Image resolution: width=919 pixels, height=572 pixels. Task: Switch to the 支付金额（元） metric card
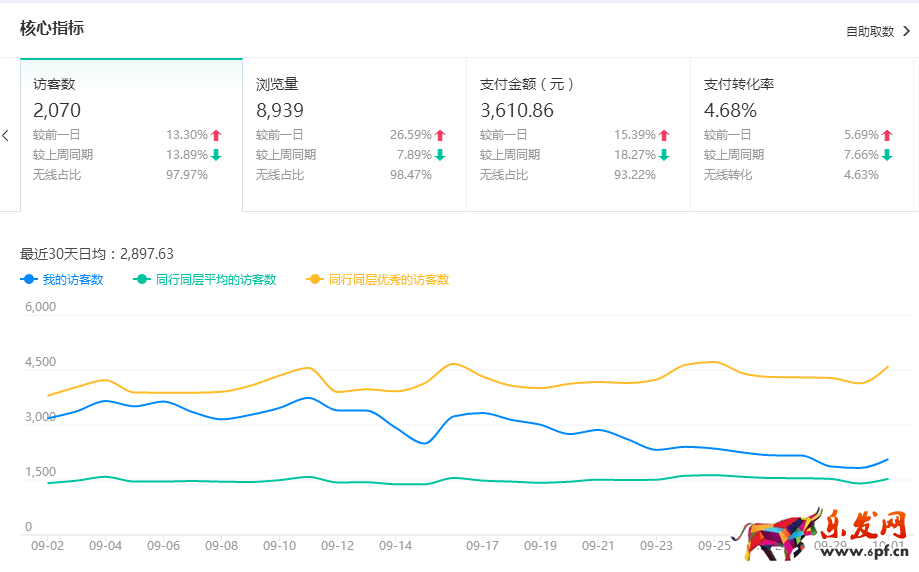[578, 134]
